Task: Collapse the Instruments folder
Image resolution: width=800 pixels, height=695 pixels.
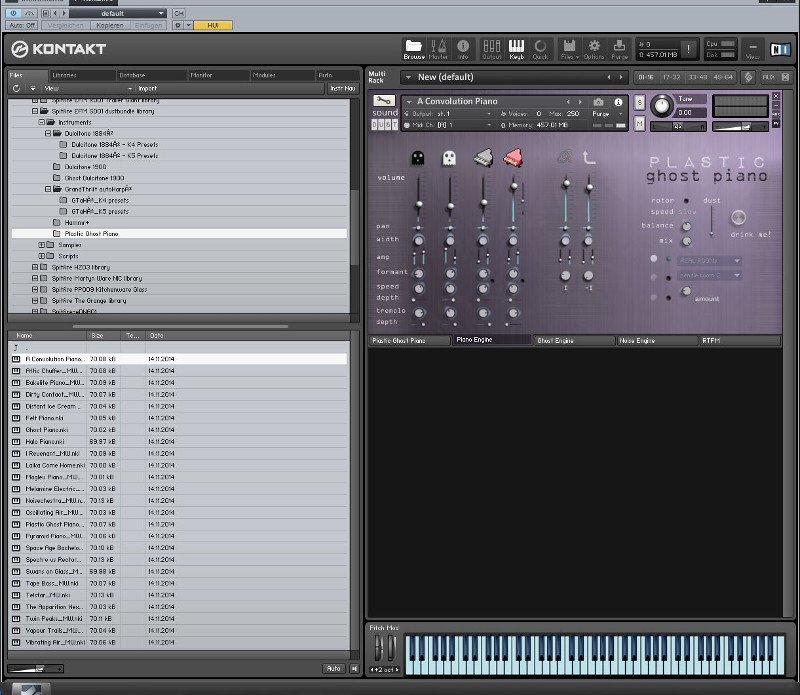Action: 41,122
